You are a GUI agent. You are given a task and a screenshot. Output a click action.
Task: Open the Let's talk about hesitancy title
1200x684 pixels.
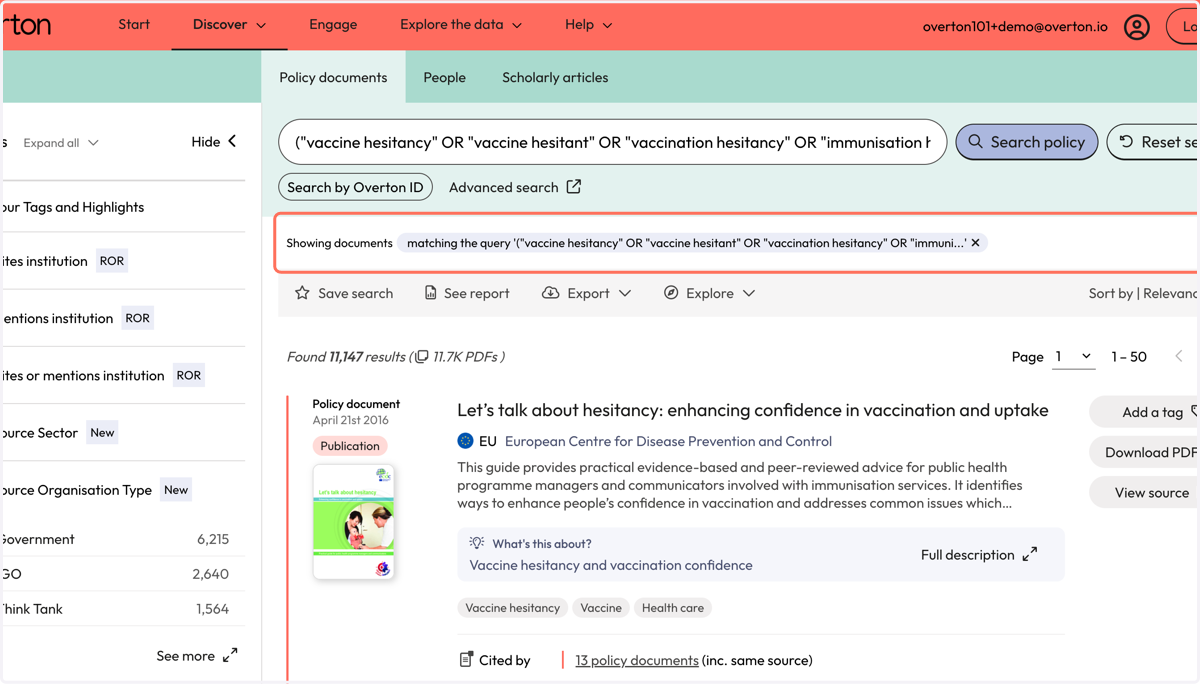(x=752, y=410)
